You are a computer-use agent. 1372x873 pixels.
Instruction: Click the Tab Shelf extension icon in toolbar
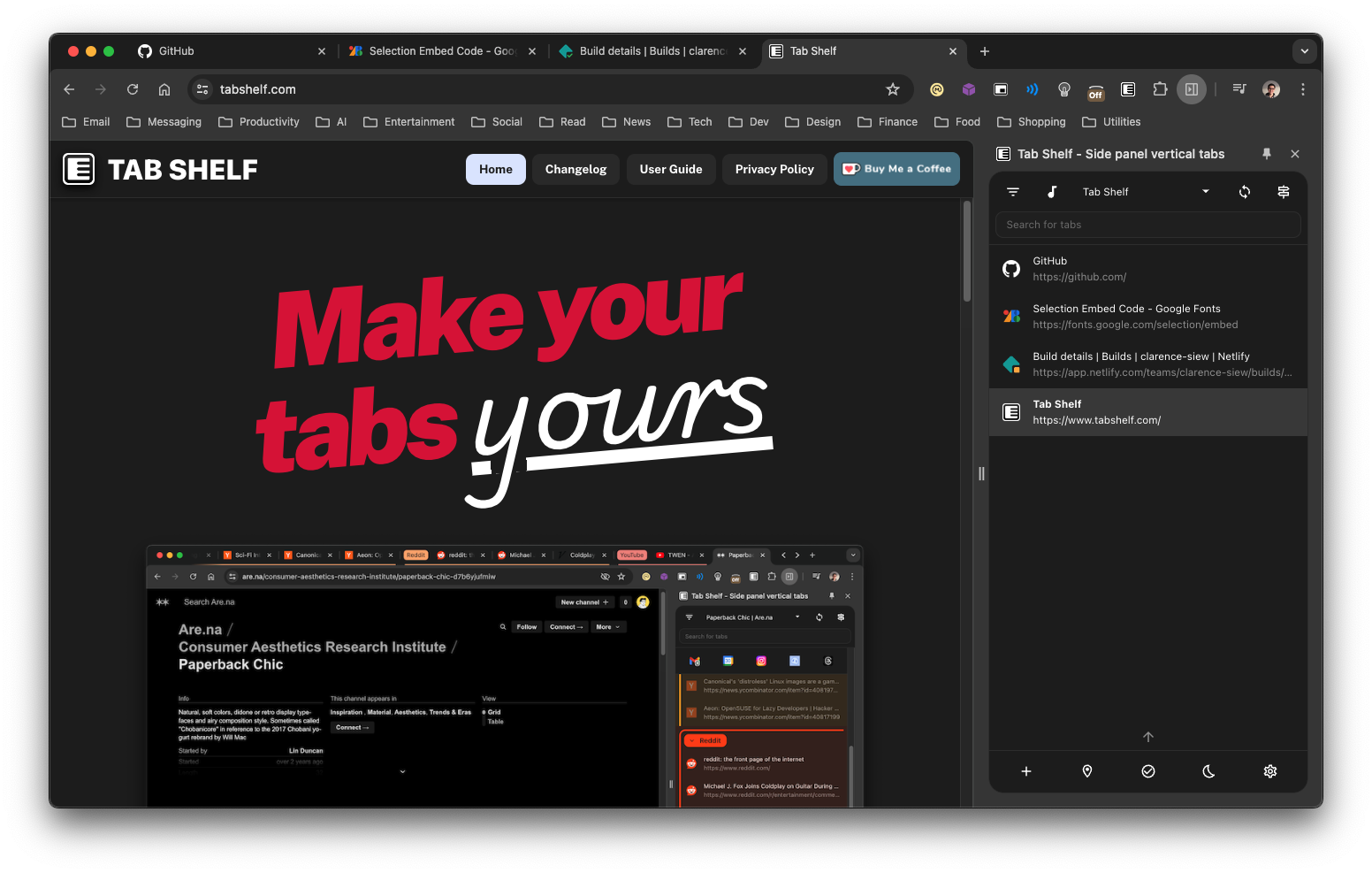1128,89
